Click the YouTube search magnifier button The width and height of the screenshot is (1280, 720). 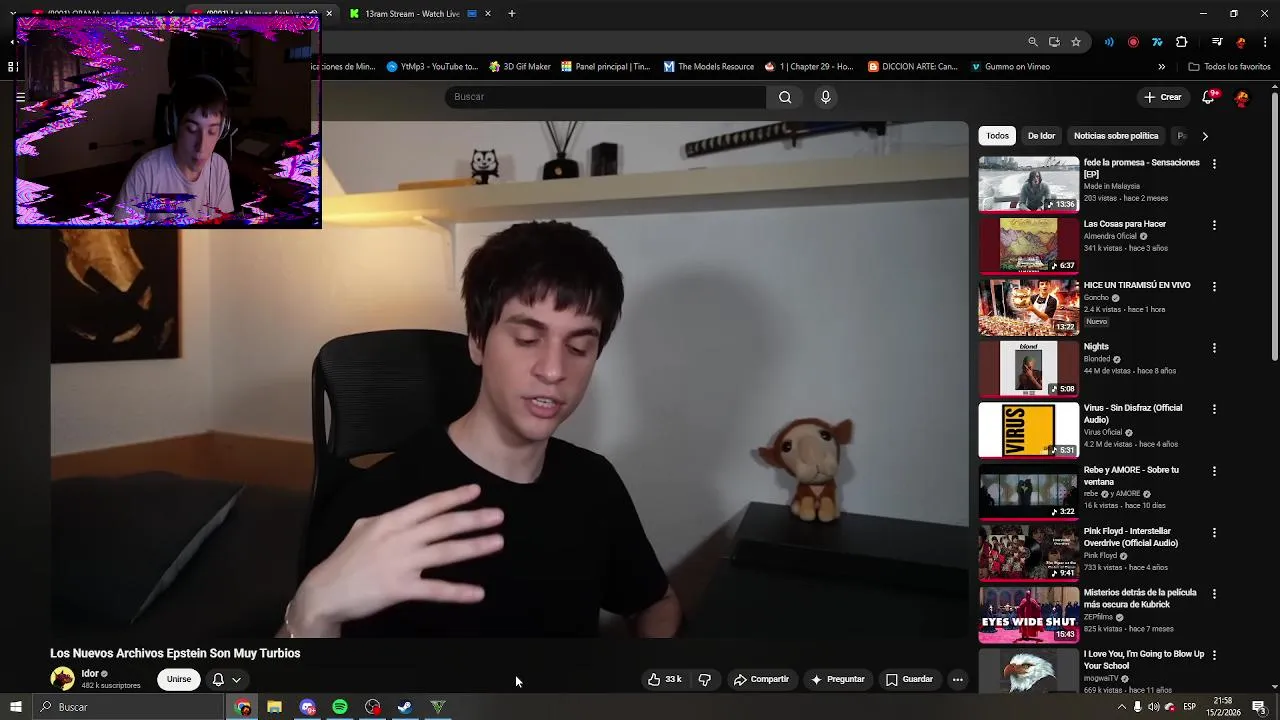(785, 97)
